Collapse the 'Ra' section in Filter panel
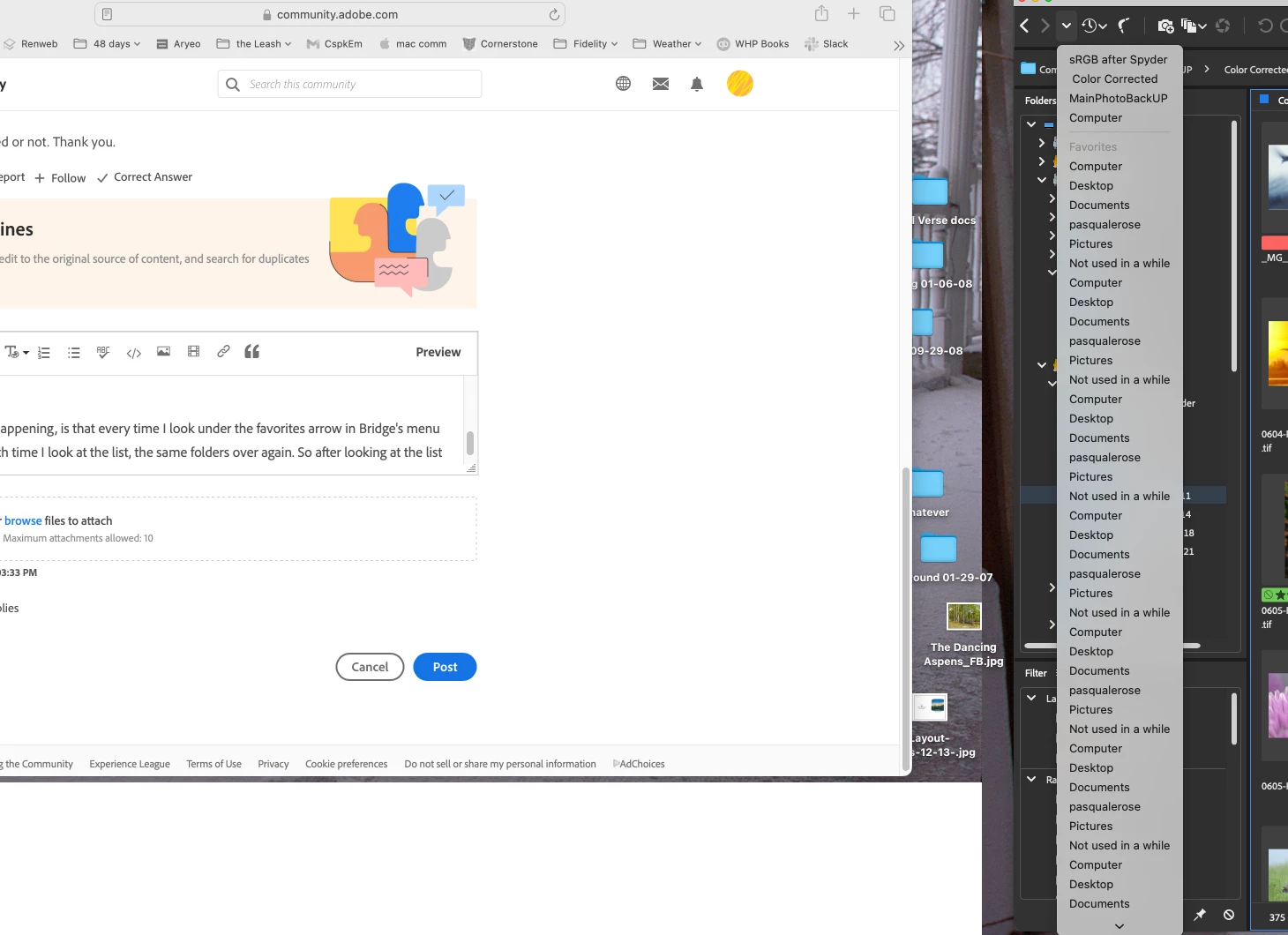Image resolution: width=1288 pixels, height=935 pixels. (1031, 779)
